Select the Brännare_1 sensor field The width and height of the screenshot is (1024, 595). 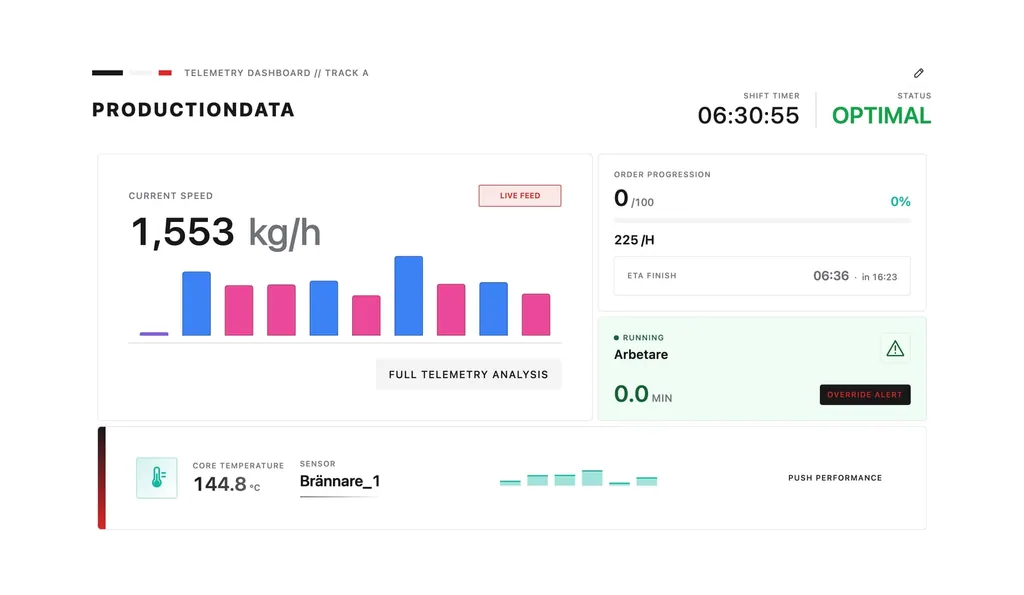pyautogui.click(x=340, y=482)
